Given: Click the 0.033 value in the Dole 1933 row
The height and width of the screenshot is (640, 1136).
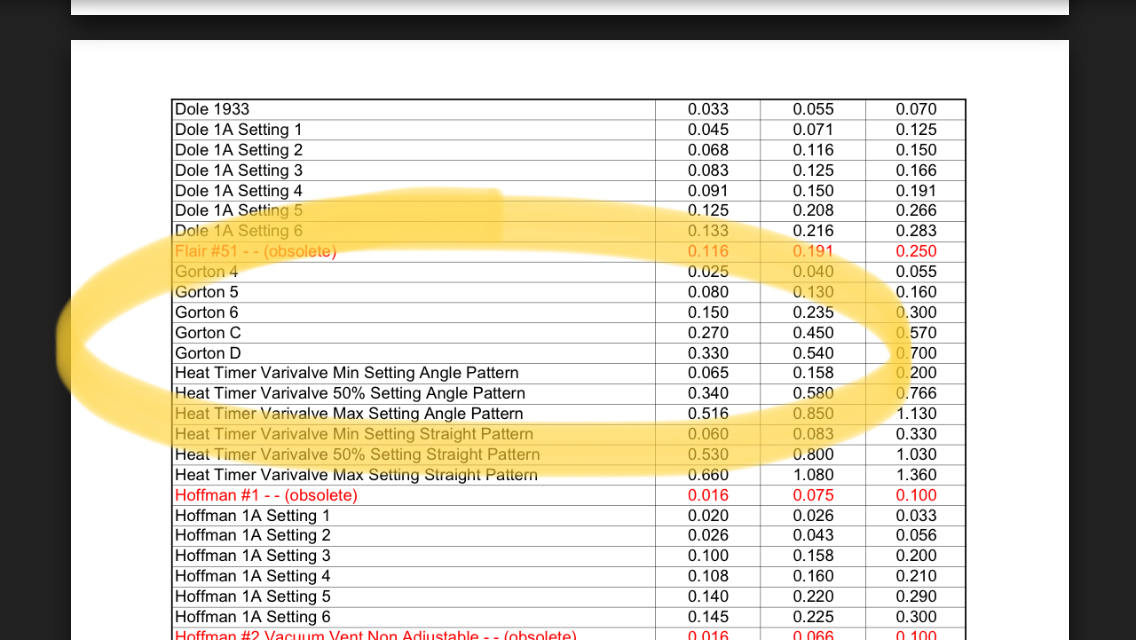Looking at the screenshot, I should pos(708,109).
